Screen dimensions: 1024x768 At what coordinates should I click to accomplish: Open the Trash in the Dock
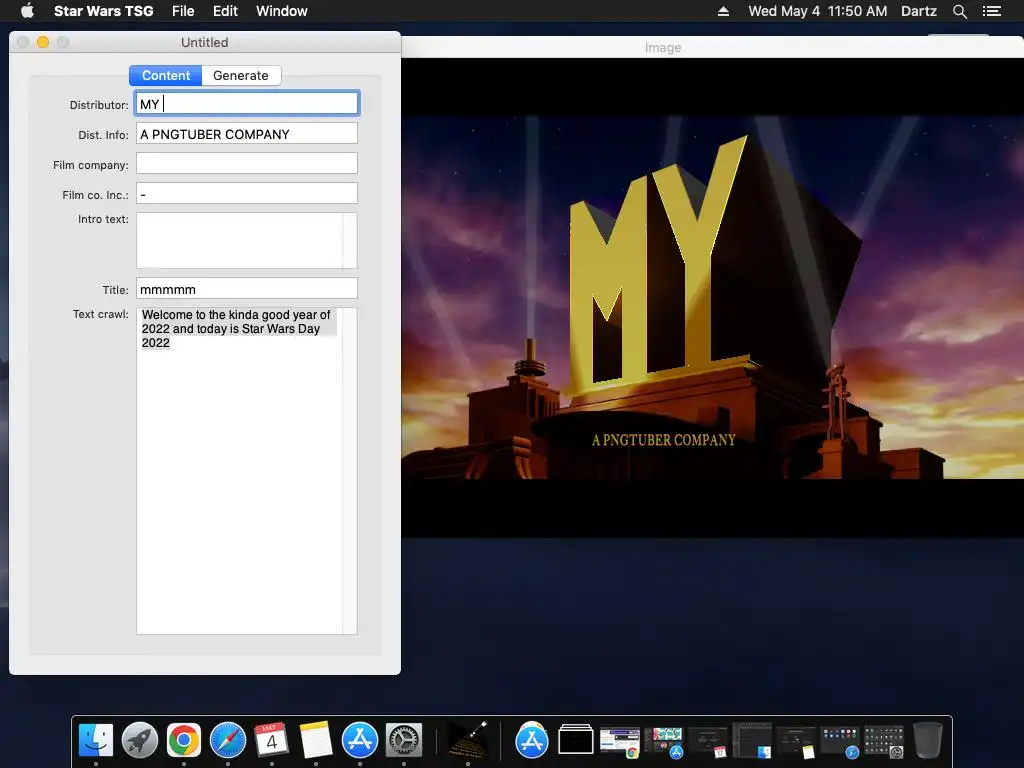(x=927, y=741)
